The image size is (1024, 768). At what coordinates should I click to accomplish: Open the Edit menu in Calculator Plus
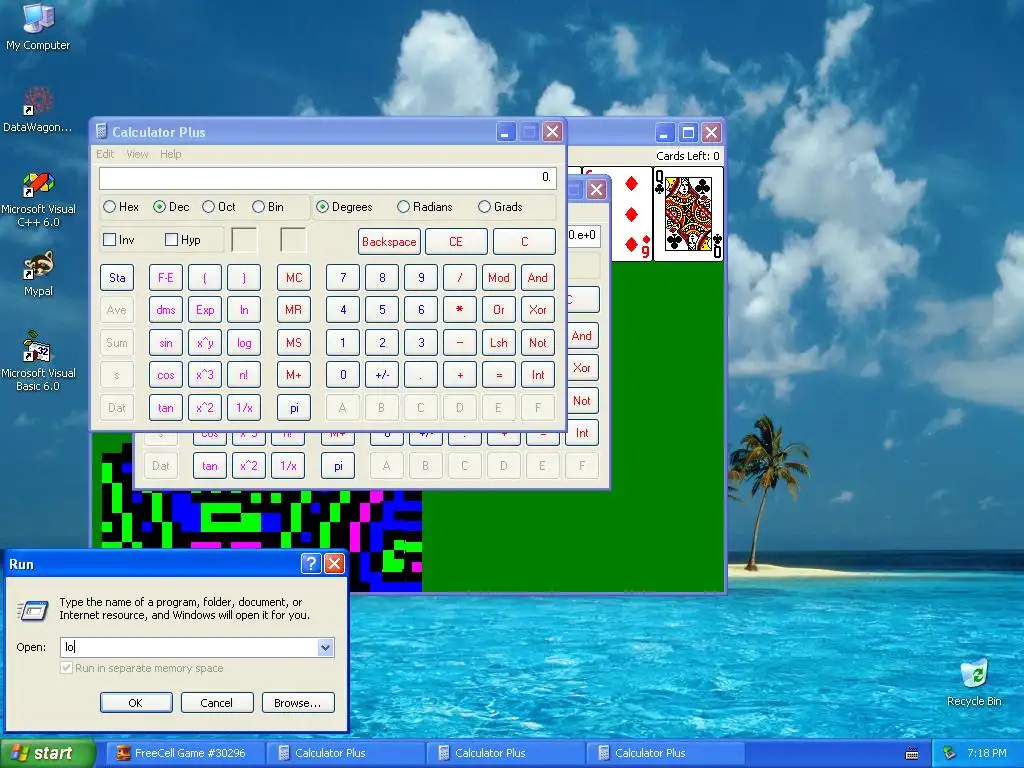(104, 154)
